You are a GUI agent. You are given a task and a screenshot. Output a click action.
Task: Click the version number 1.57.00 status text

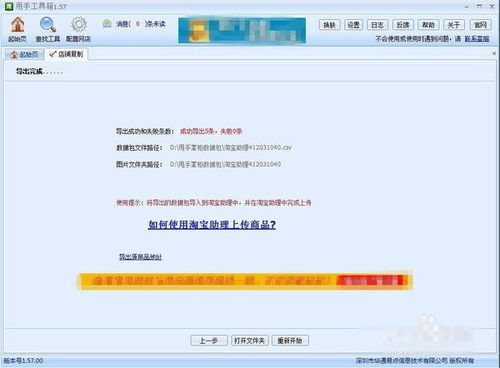[23, 361]
